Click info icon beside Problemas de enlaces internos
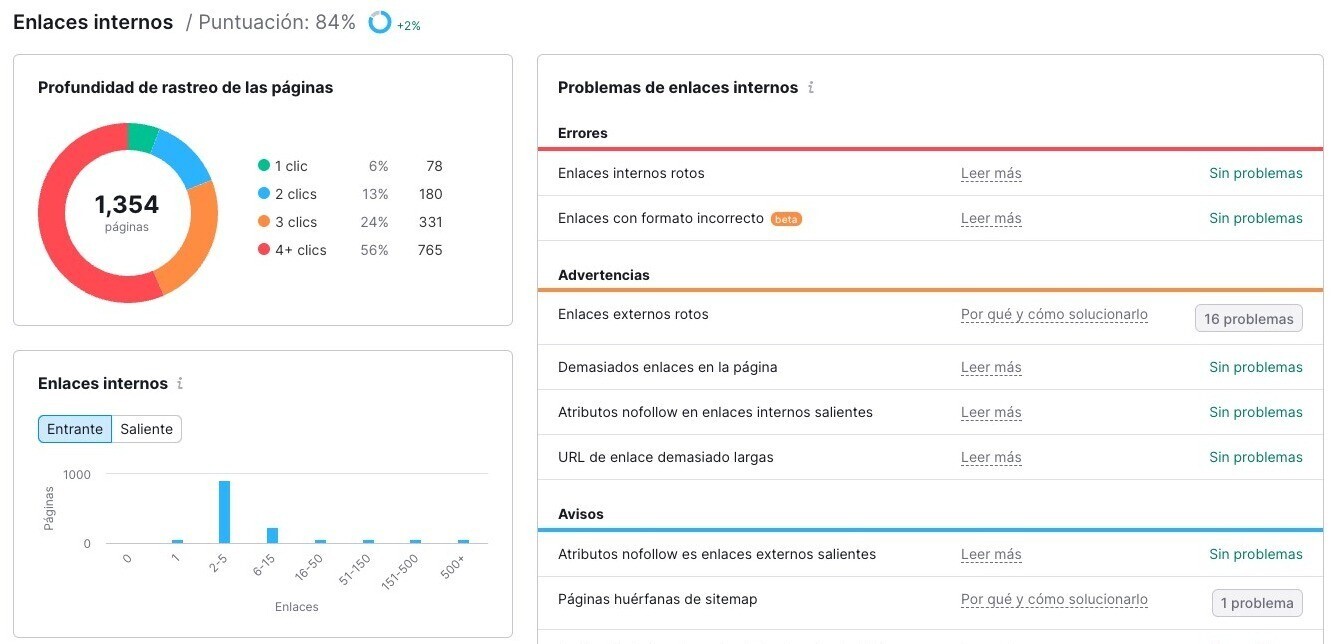Viewport: 1334px width, 644px height. tap(811, 88)
